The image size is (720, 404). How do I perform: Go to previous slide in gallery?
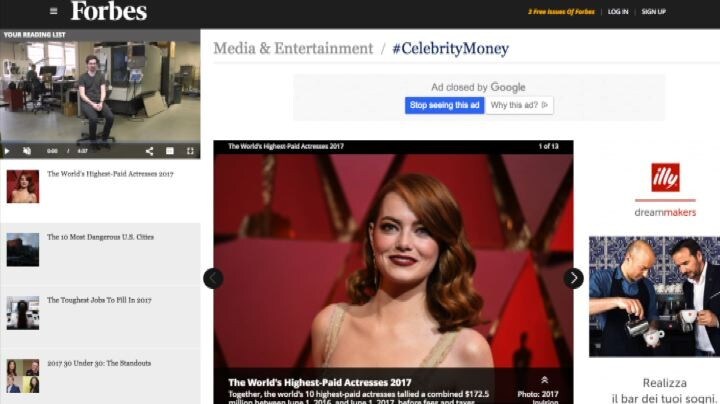[x=213, y=278]
